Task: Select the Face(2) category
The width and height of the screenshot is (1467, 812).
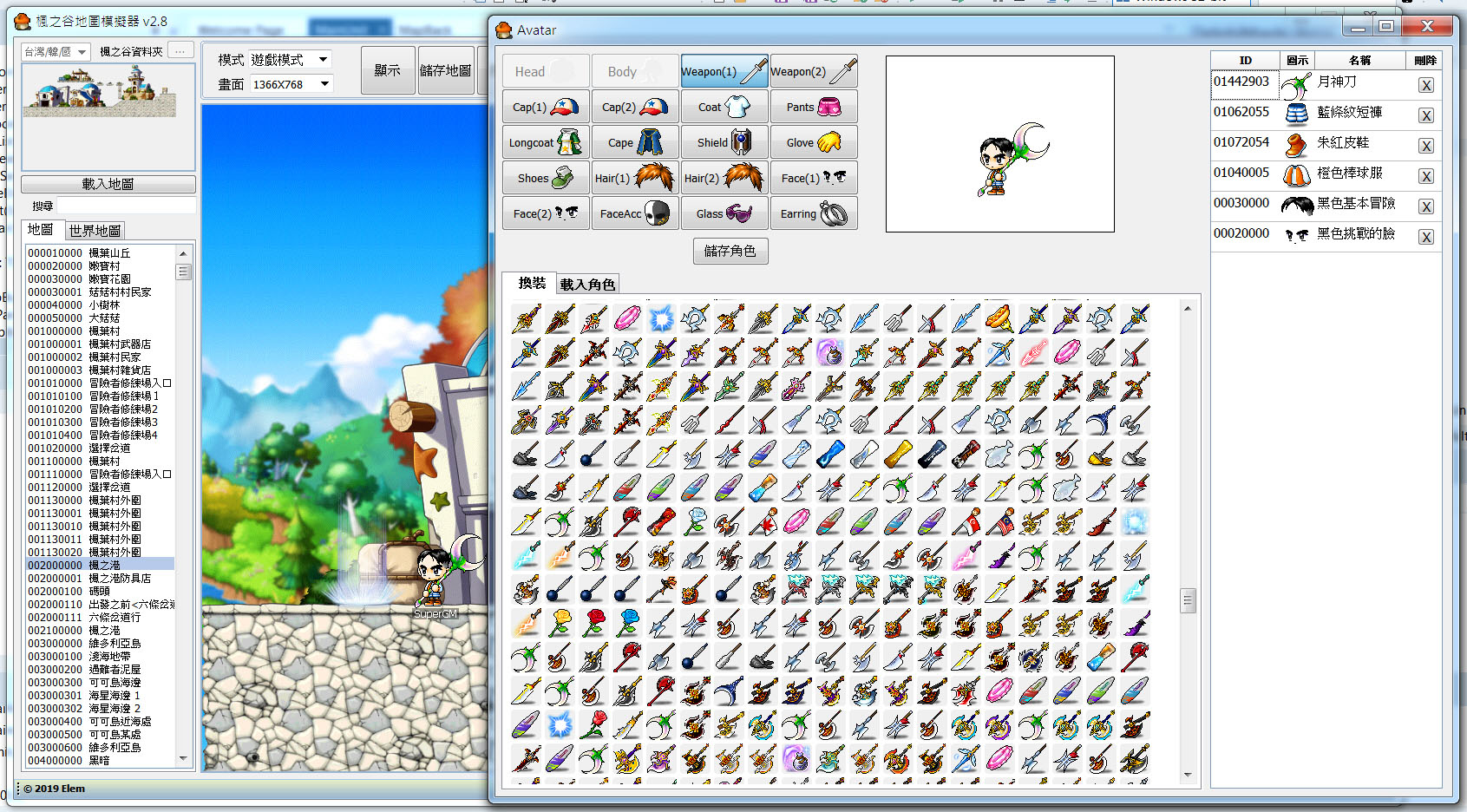Action: click(546, 213)
